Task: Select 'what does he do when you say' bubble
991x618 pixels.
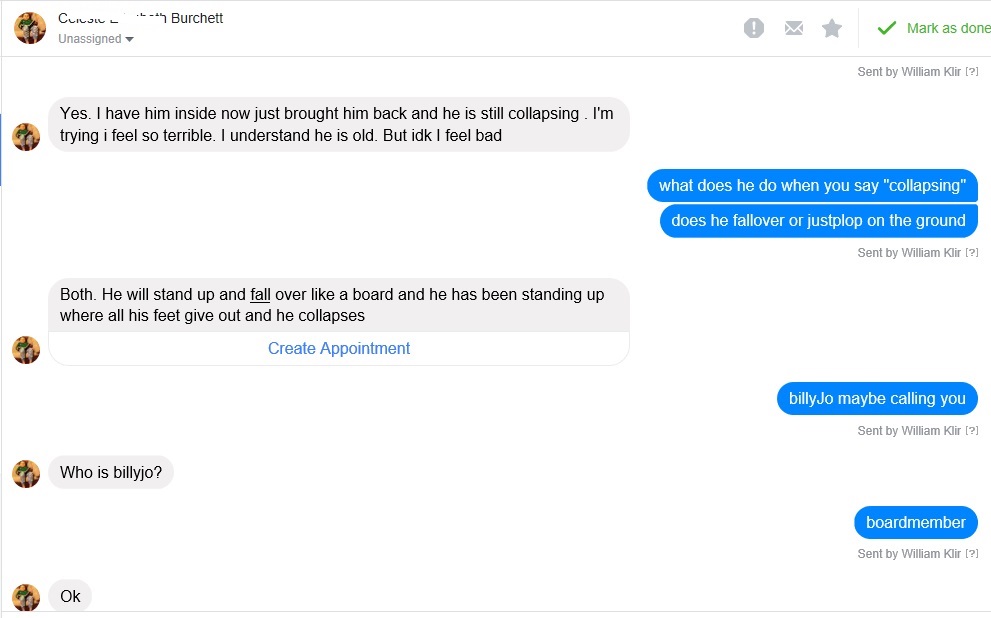Action: (x=812, y=185)
